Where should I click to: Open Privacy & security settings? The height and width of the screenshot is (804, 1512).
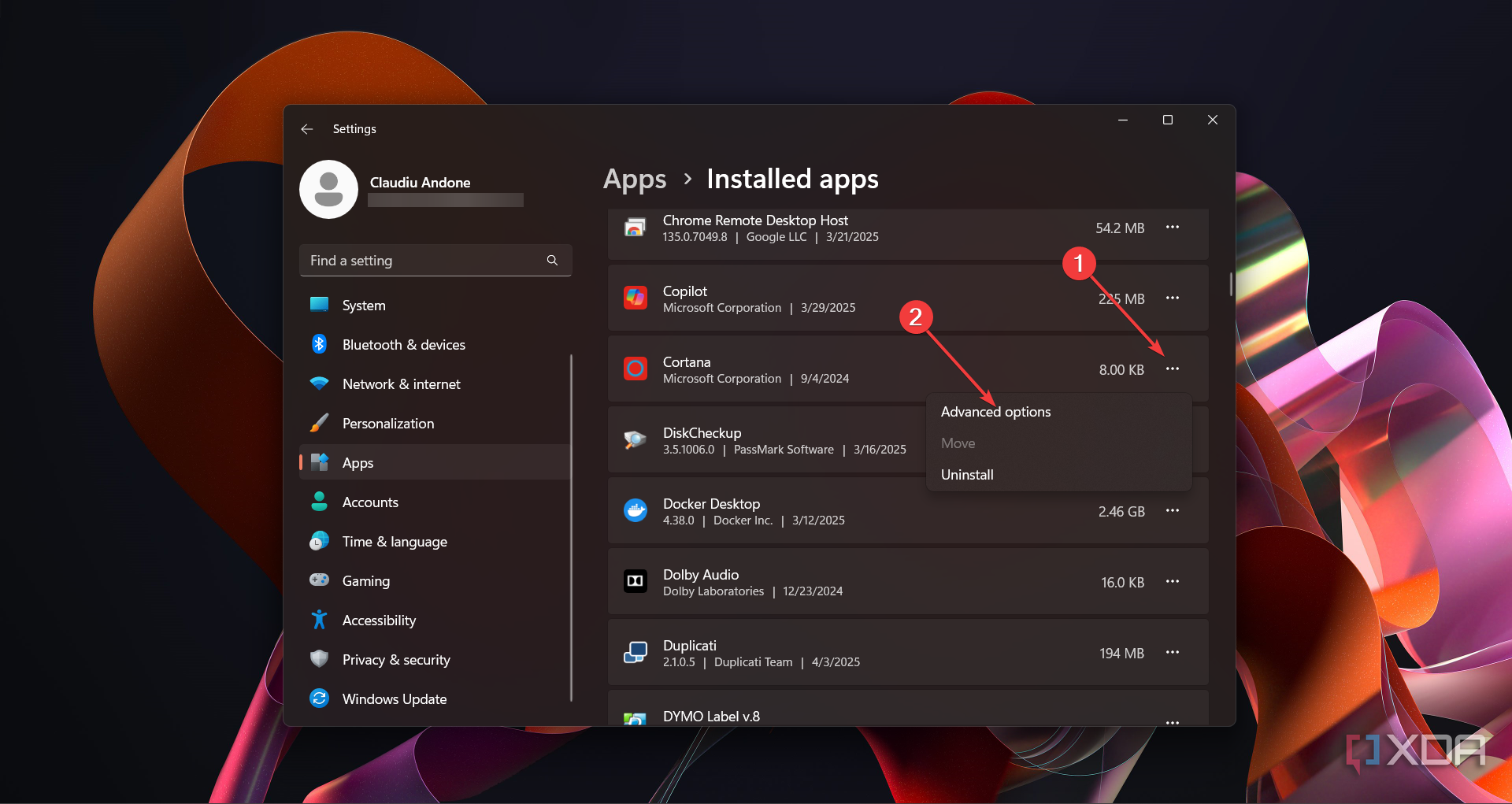click(x=435, y=660)
